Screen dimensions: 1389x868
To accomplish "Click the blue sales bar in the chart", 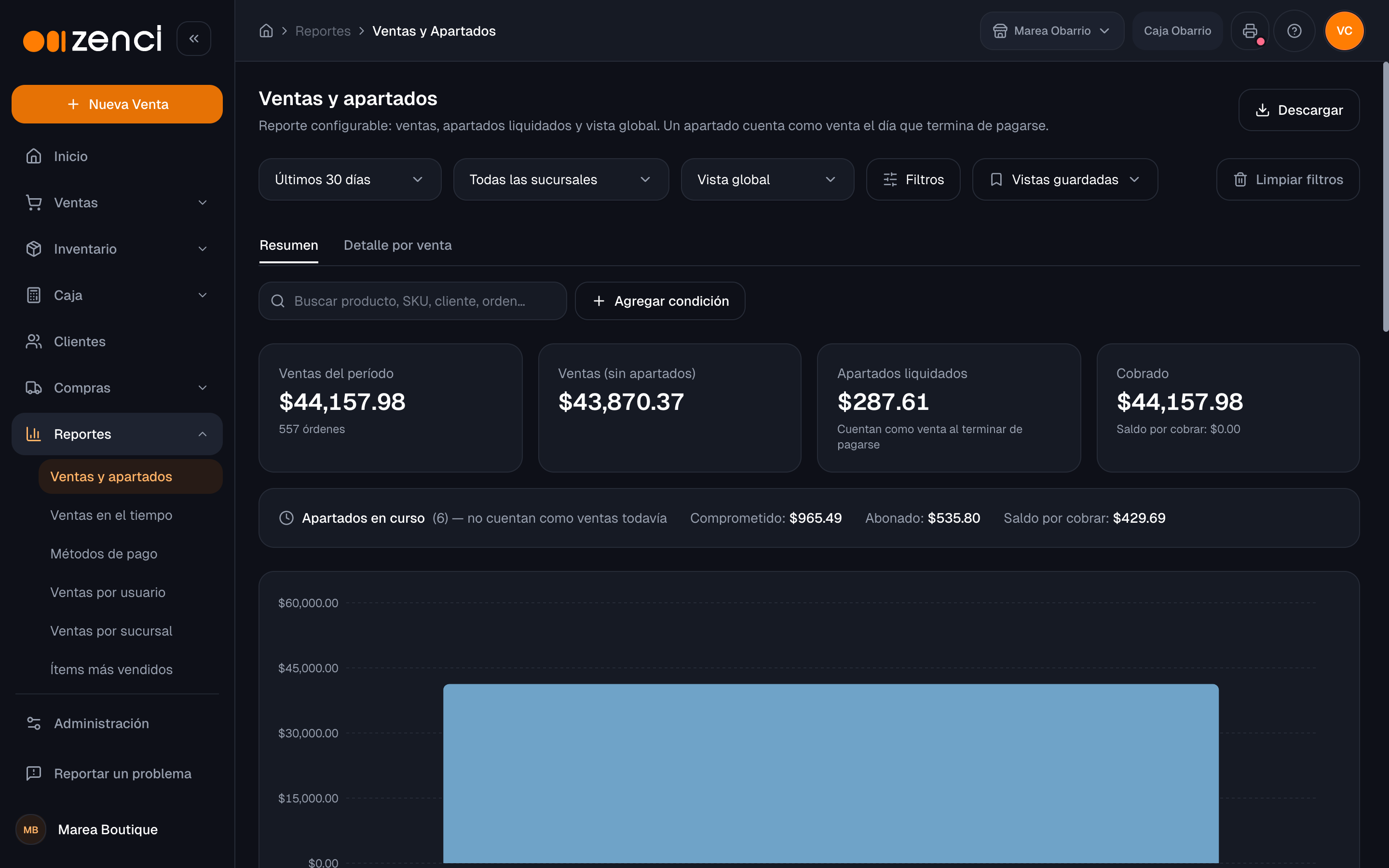I will point(831,773).
